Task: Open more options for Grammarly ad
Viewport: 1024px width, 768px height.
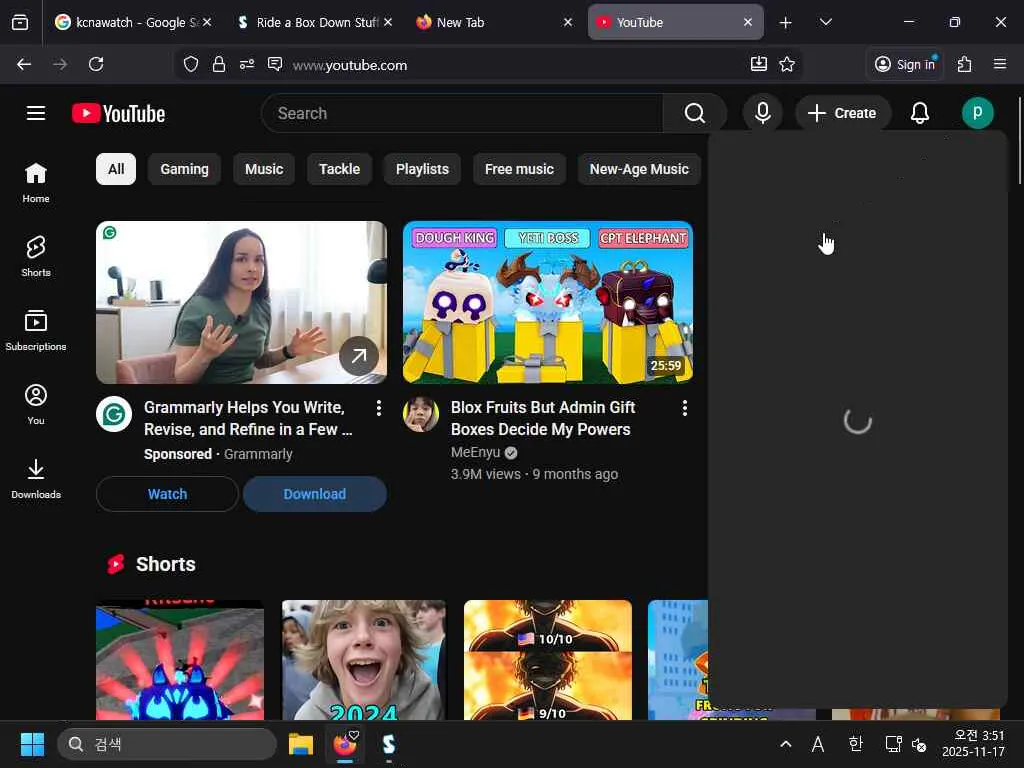Action: tap(379, 408)
